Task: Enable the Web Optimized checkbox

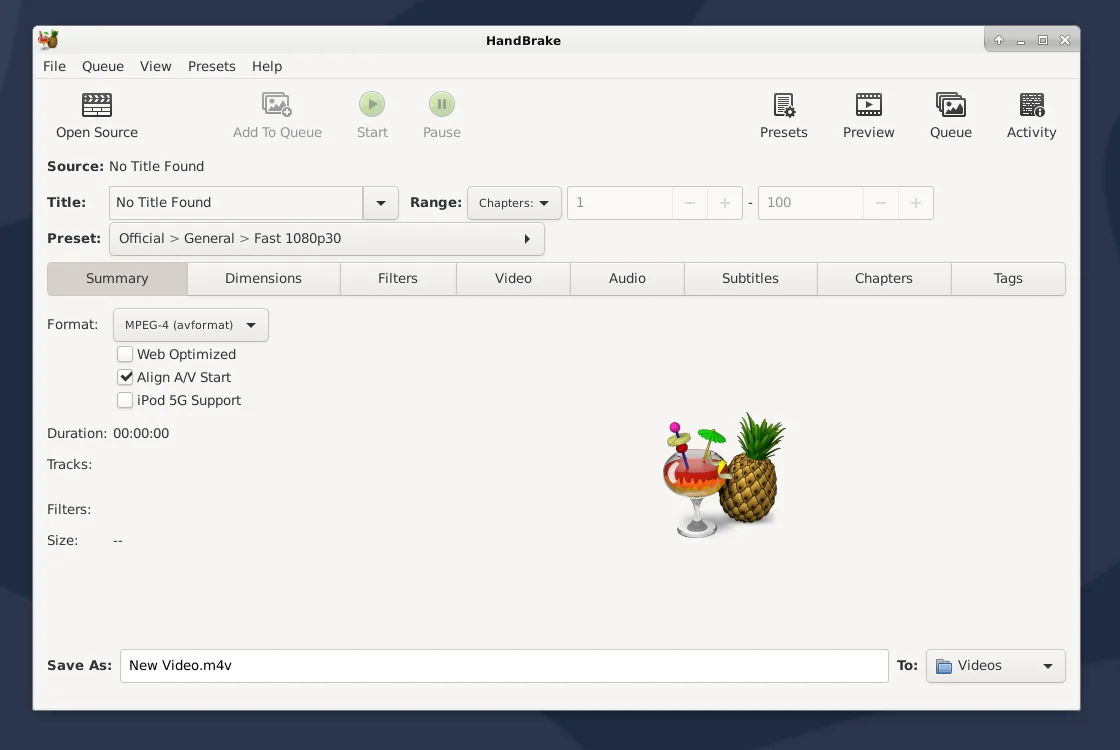Action: (125, 354)
